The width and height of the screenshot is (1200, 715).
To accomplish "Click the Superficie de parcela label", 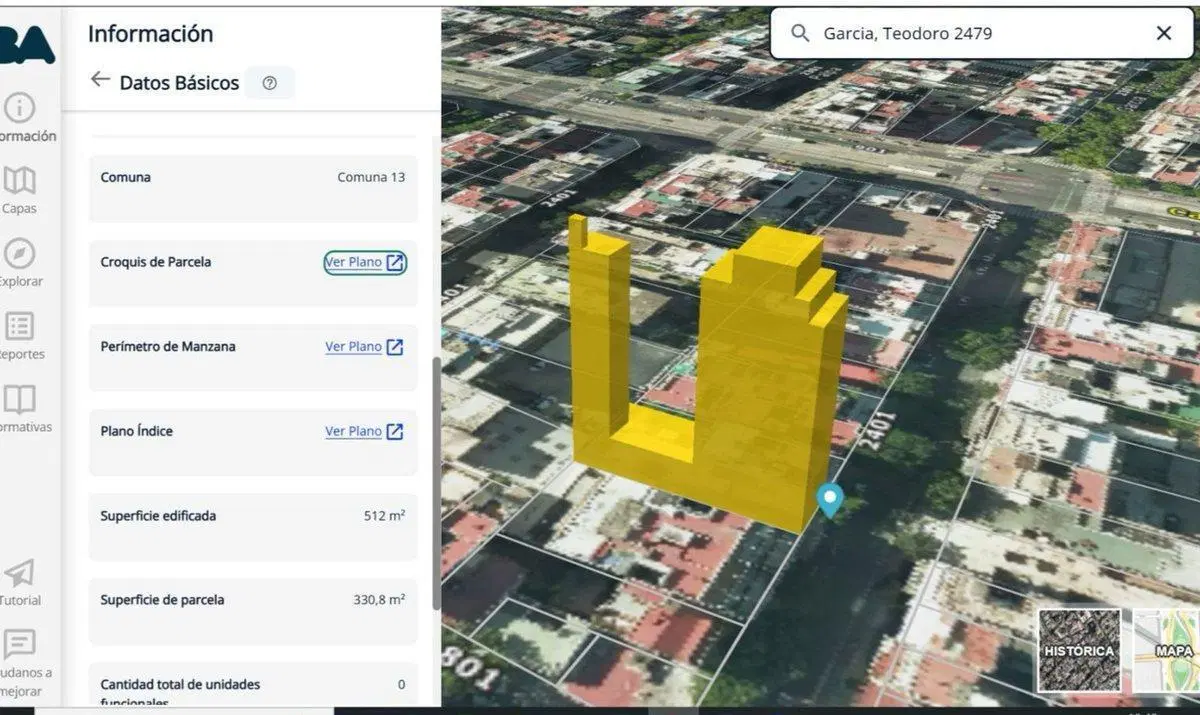I will 162,600.
